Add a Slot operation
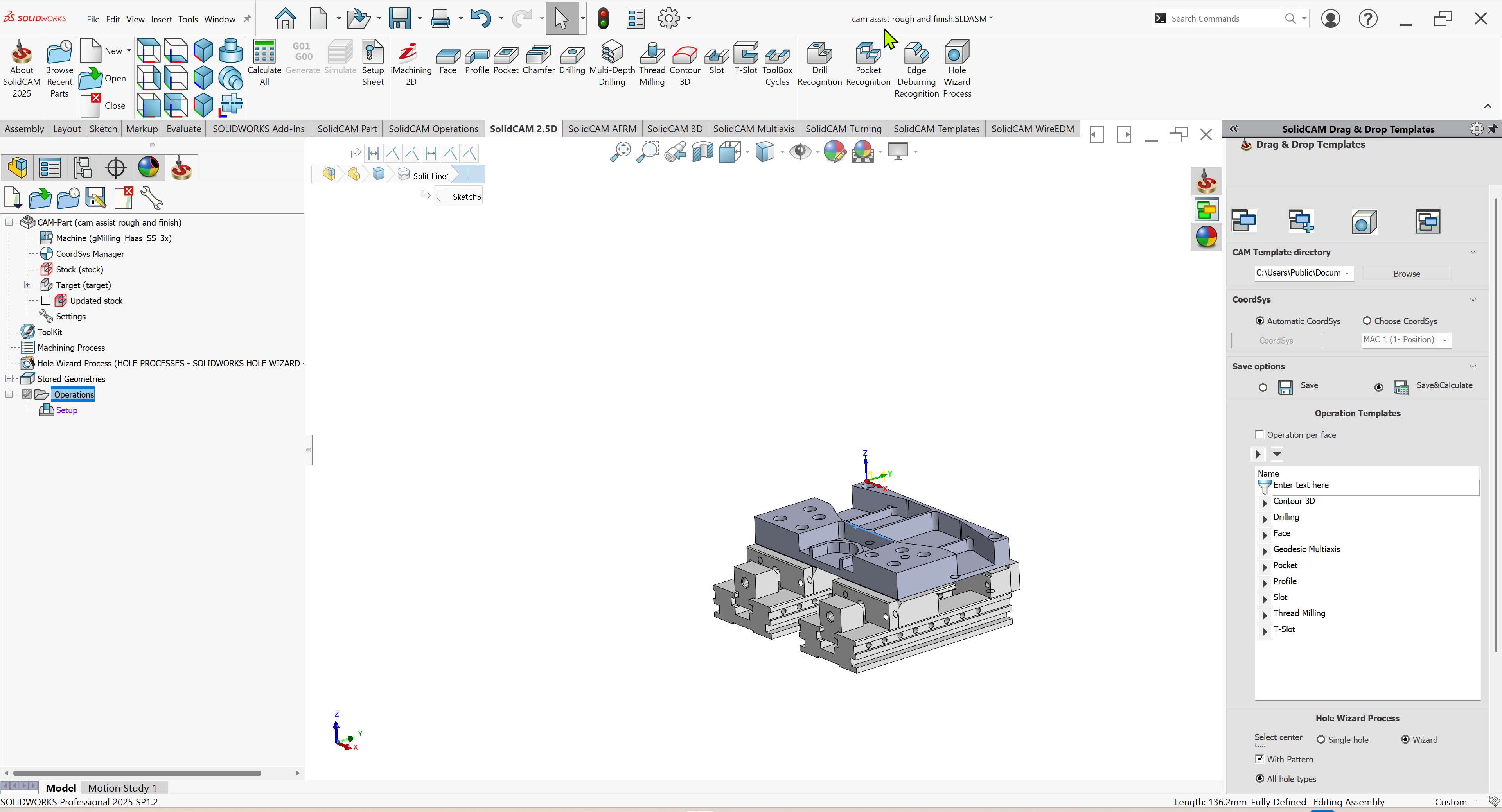The height and width of the screenshot is (812, 1502). pyautogui.click(x=717, y=61)
